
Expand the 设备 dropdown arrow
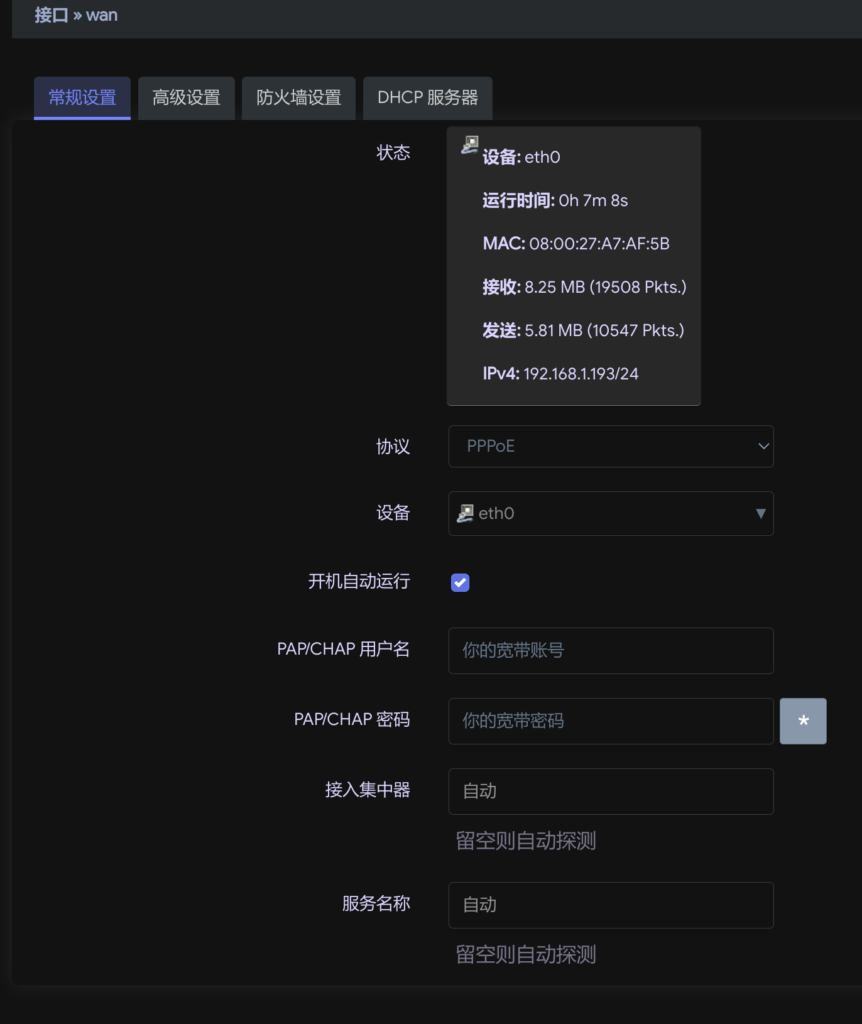[760, 513]
